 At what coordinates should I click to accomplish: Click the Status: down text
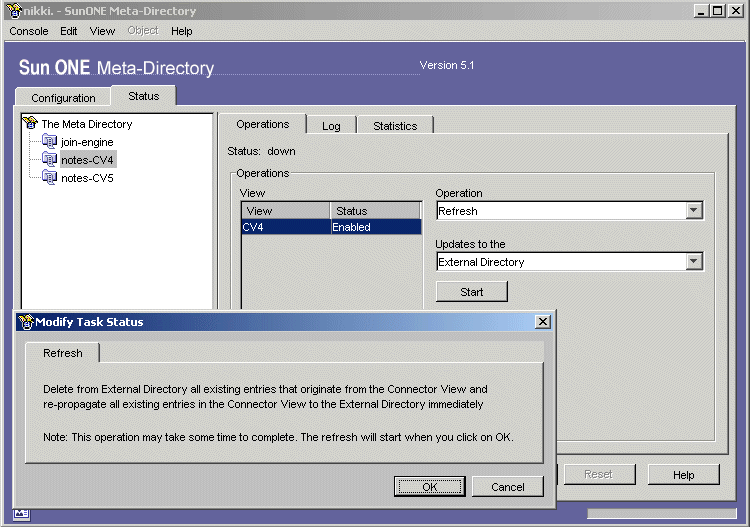coord(261,151)
